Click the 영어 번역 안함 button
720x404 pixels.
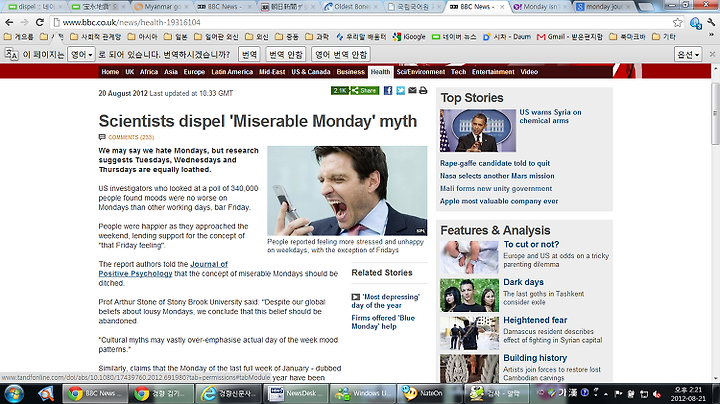tap(341, 55)
